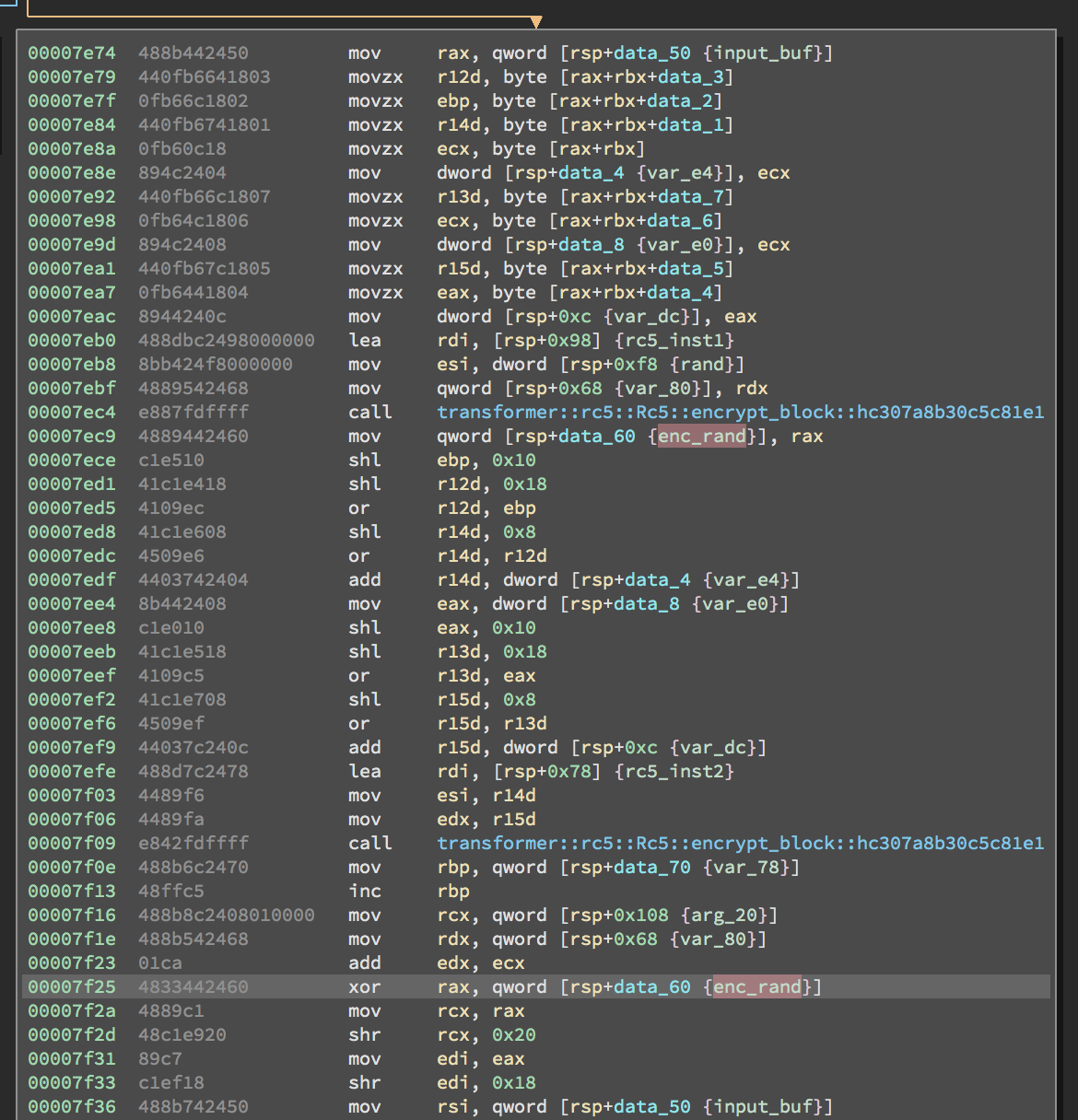The height and width of the screenshot is (1120, 1078).
Task: Select the inc mnemonic at 00007f13
Action: 365,891
